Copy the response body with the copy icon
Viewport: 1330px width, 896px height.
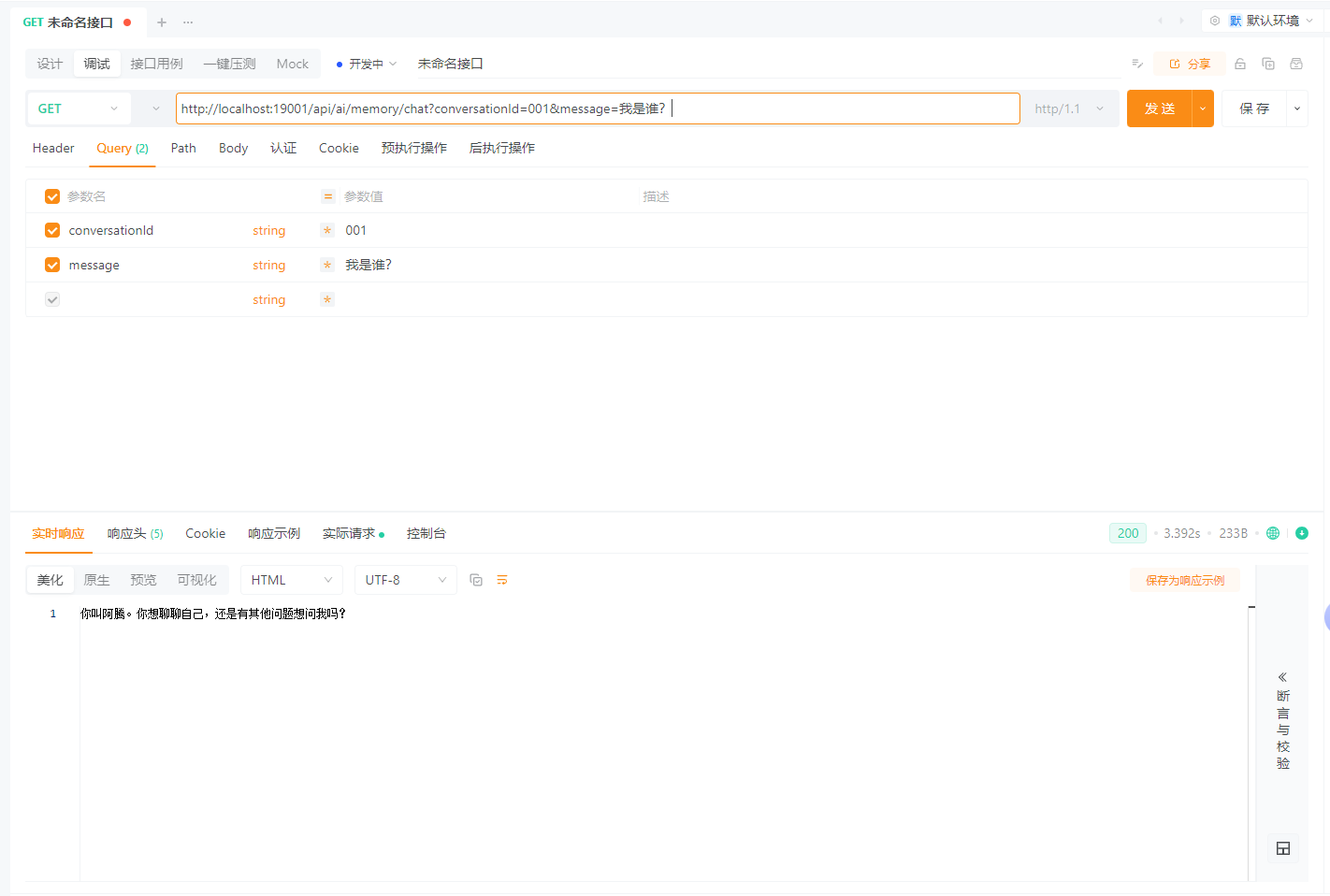[x=476, y=580]
